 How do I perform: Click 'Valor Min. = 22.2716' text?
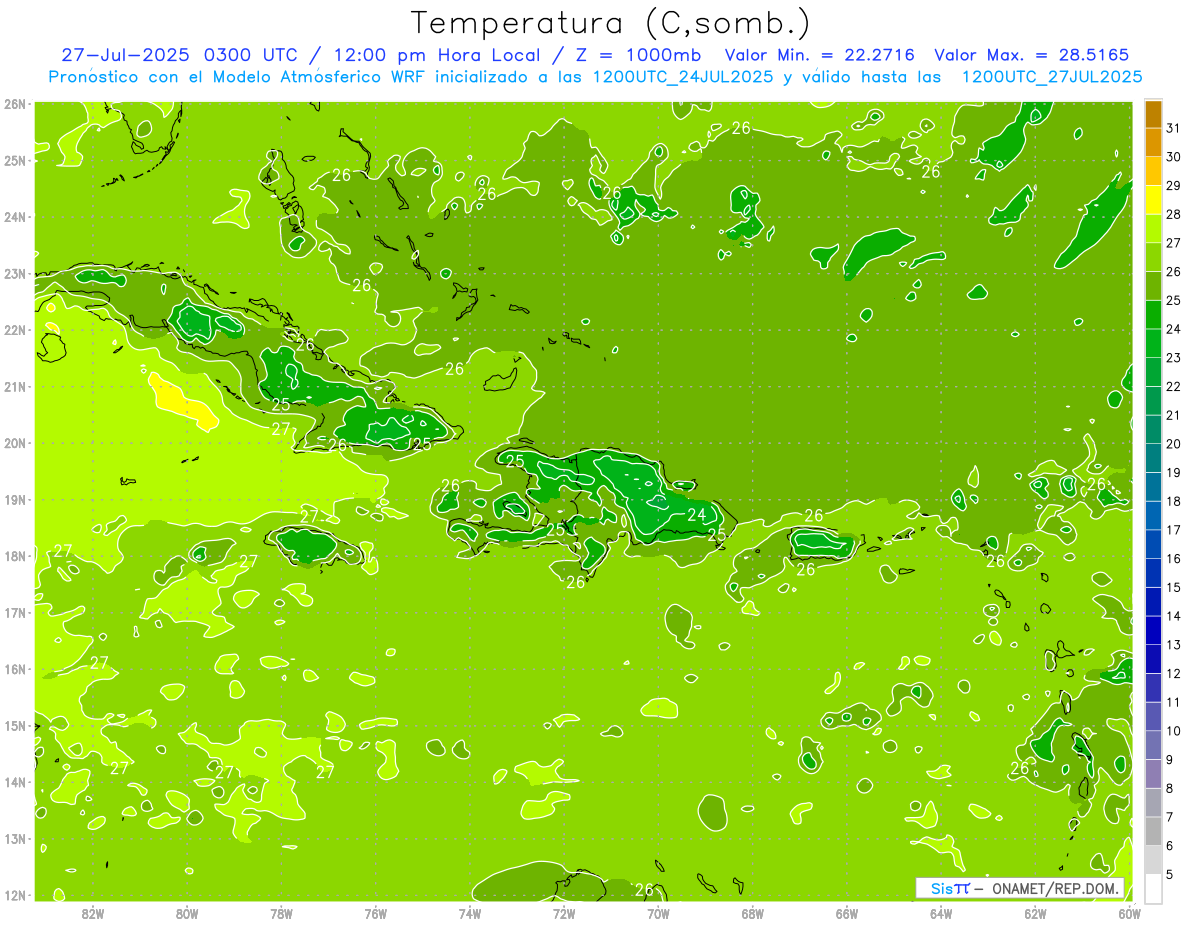tap(820, 55)
